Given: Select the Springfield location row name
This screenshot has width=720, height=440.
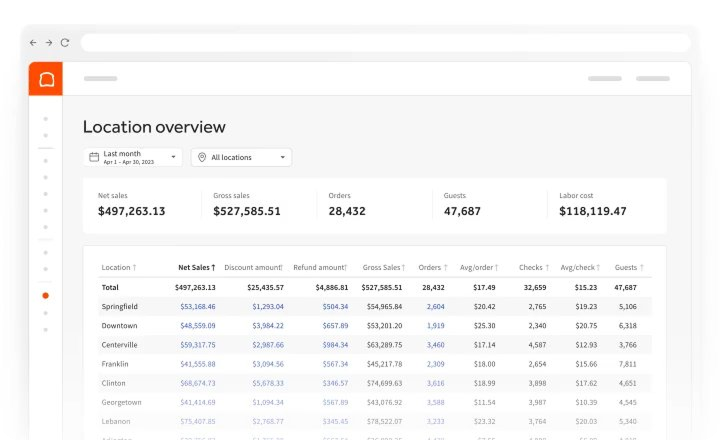Looking at the screenshot, I should point(119,306).
